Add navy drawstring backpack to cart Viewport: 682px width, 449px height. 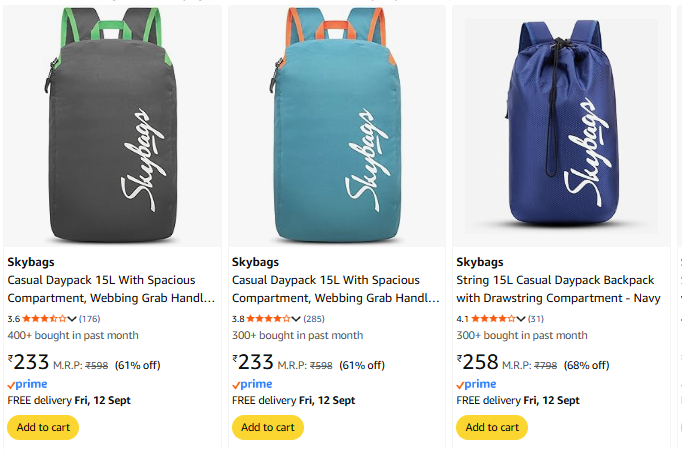[492, 427]
